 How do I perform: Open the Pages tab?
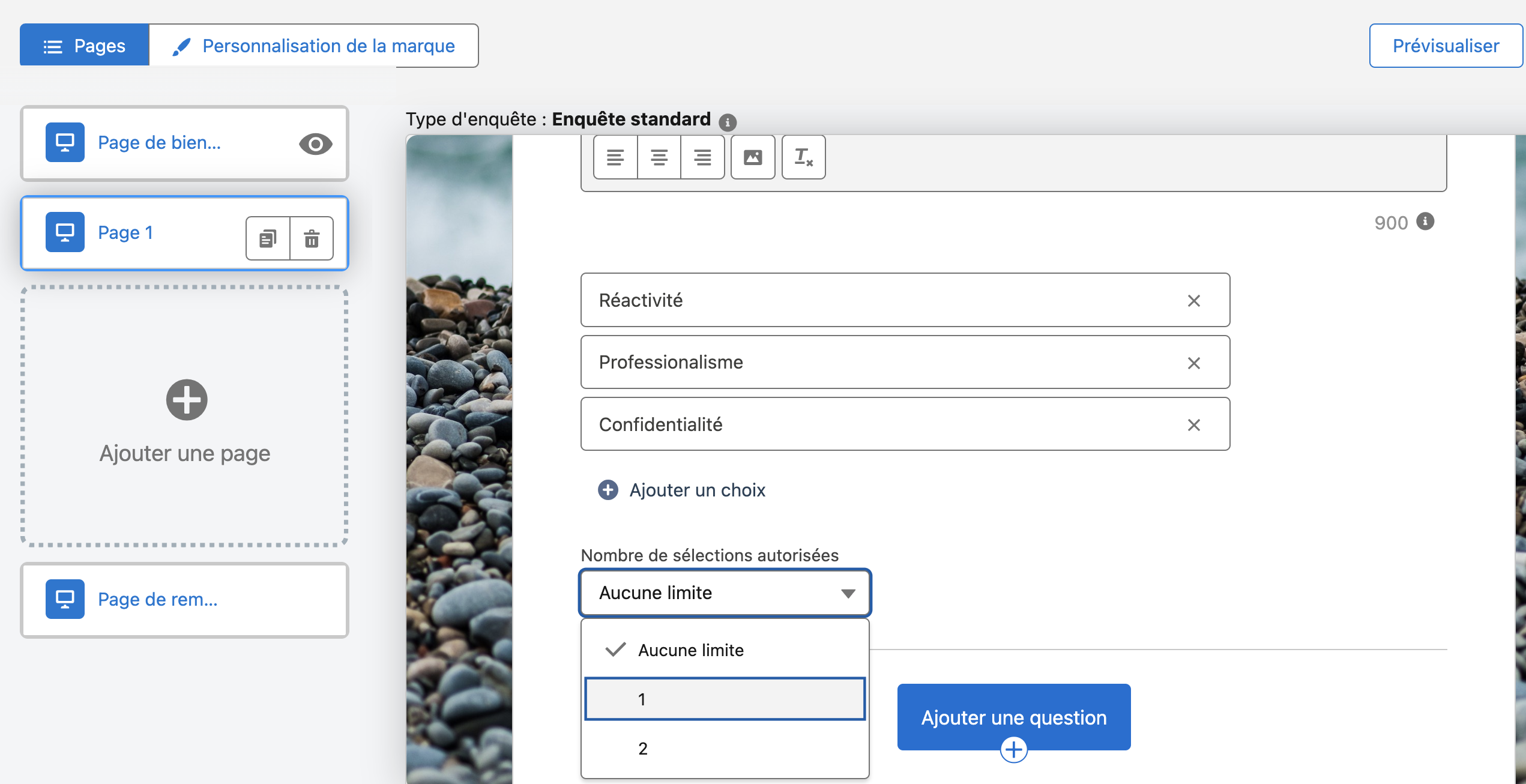point(85,46)
